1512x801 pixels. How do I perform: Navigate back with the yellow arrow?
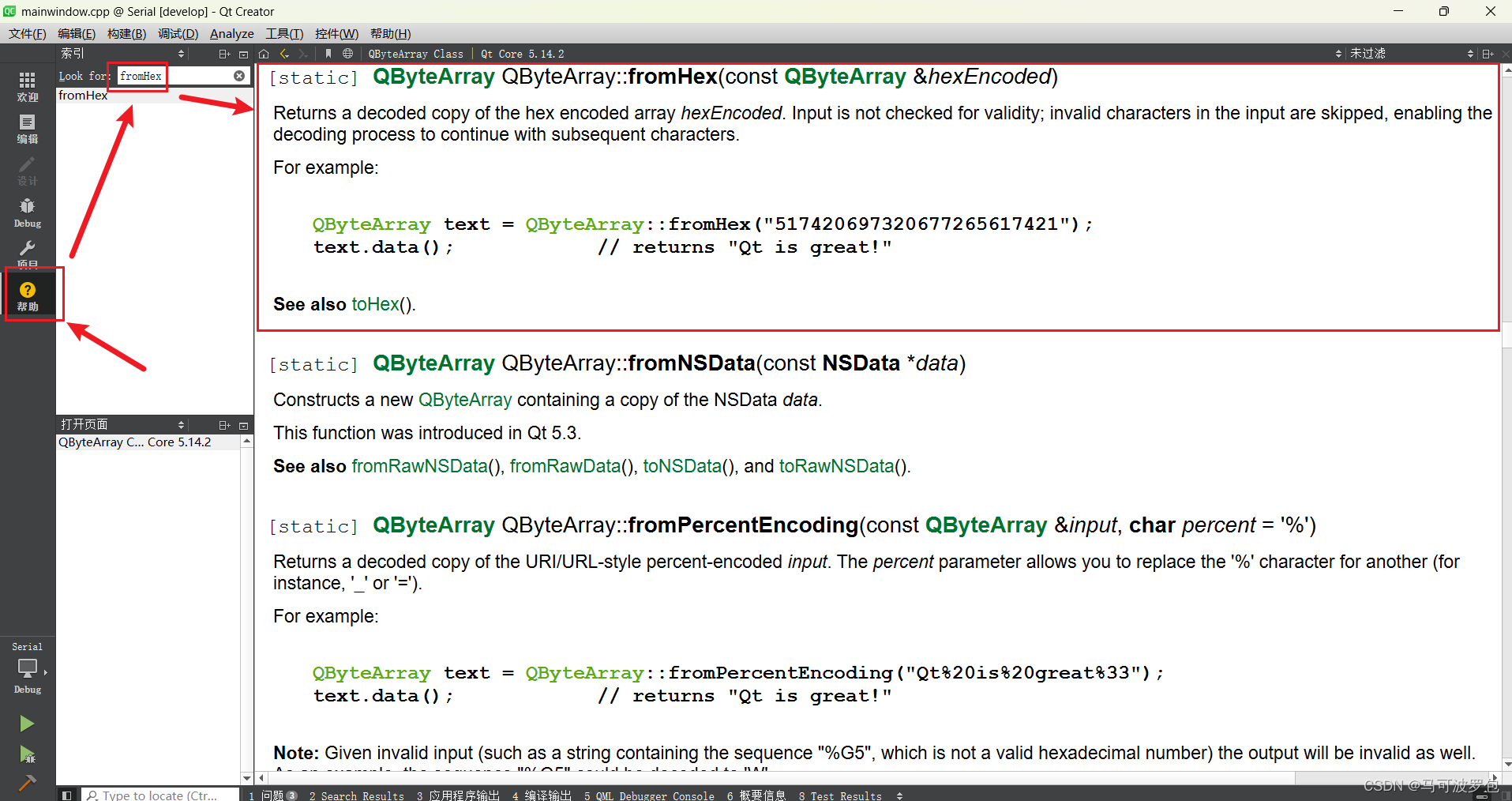click(284, 54)
